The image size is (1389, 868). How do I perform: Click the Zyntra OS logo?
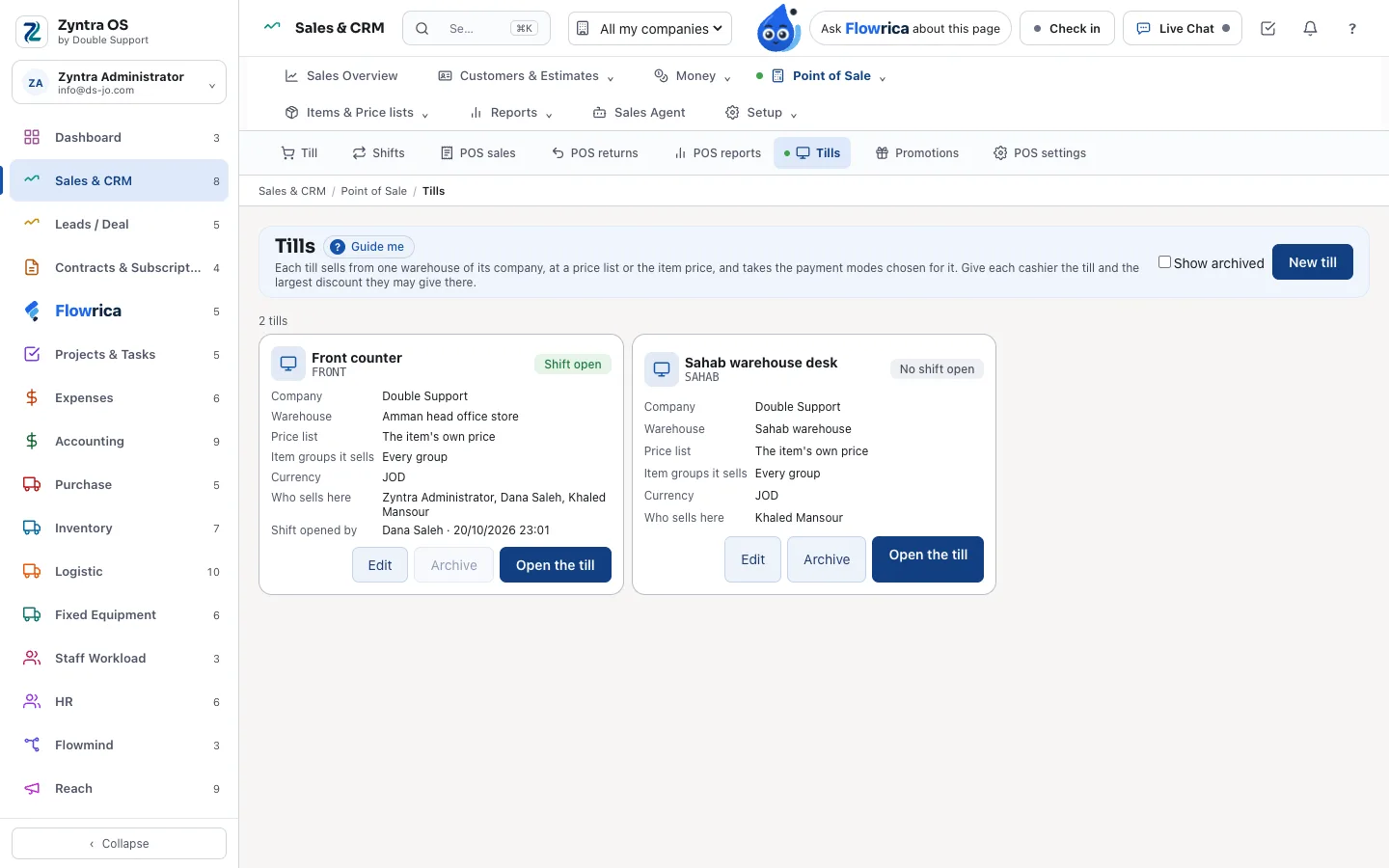pyautogui.click(x=32, y=32)
